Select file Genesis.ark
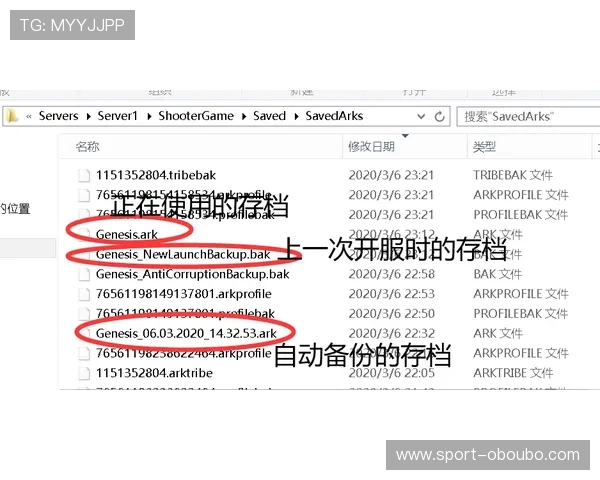Image resolution: width=600 pixels, height=480 pixels. pyautogui.click(x=127, y=234)
